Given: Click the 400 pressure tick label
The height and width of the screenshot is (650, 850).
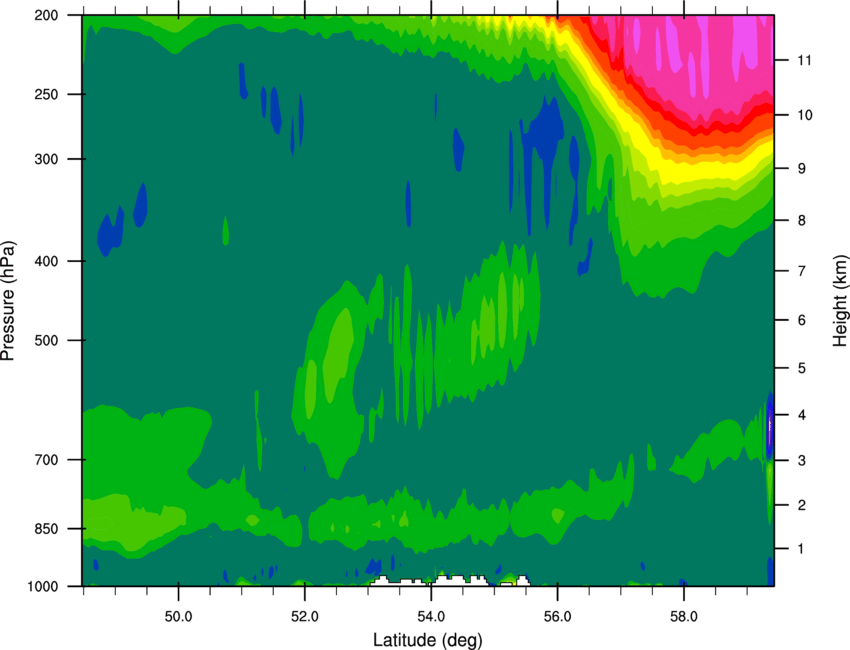Looking at the screenshot, I should (47, 261).
